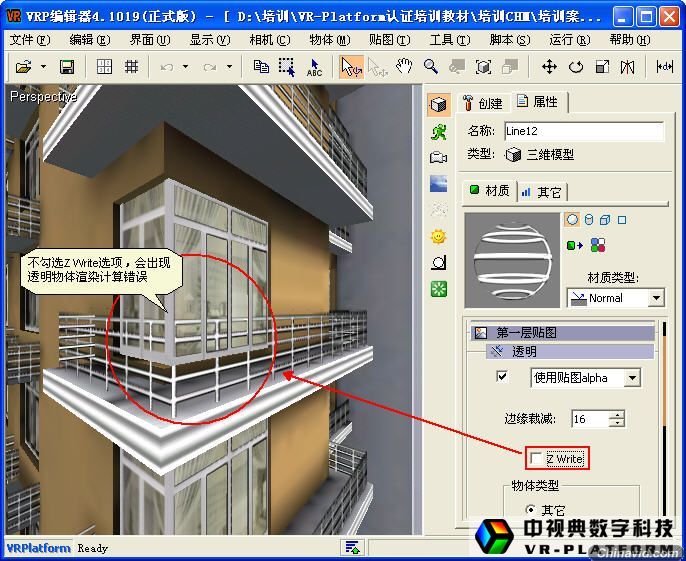Choose the rotate tool in toolbar

click(x=576, y=67)
